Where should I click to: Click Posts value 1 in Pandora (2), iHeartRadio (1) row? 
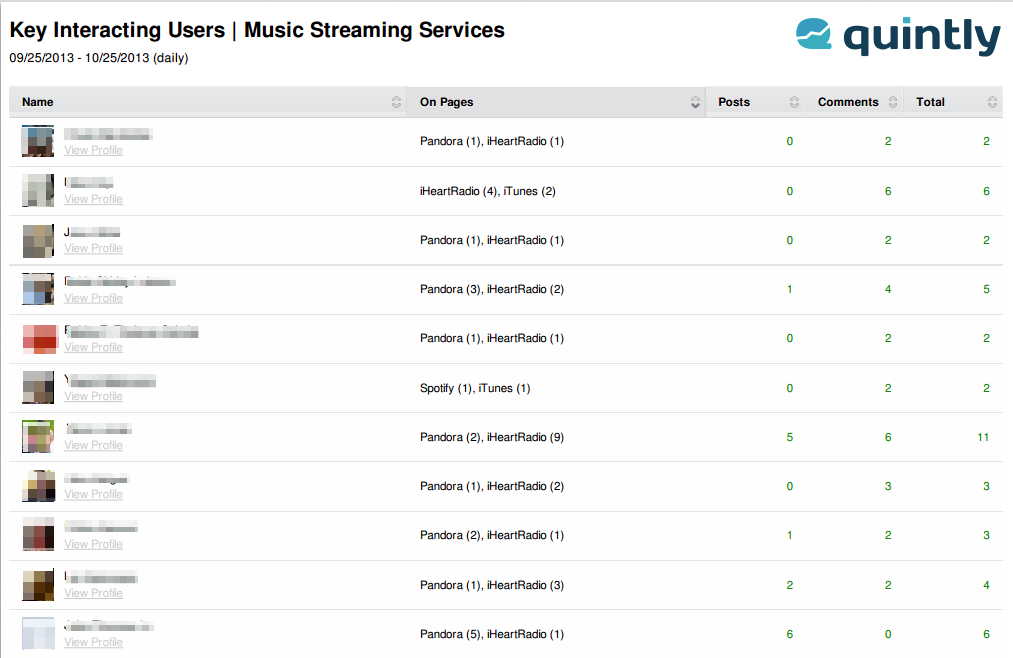click(x=789, y=535)
